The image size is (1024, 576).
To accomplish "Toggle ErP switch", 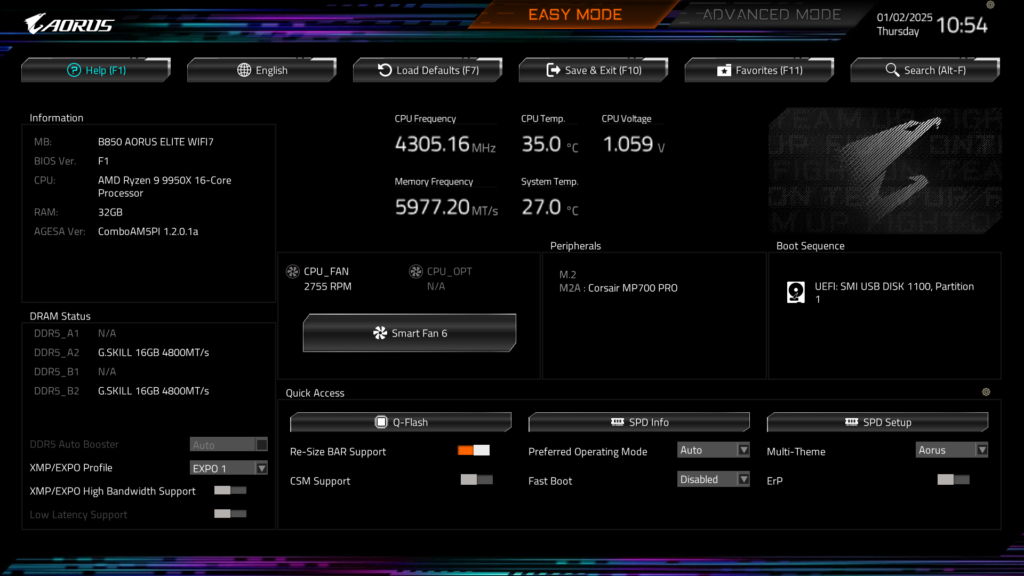I will pyautogui.click(x=953, y=480).
